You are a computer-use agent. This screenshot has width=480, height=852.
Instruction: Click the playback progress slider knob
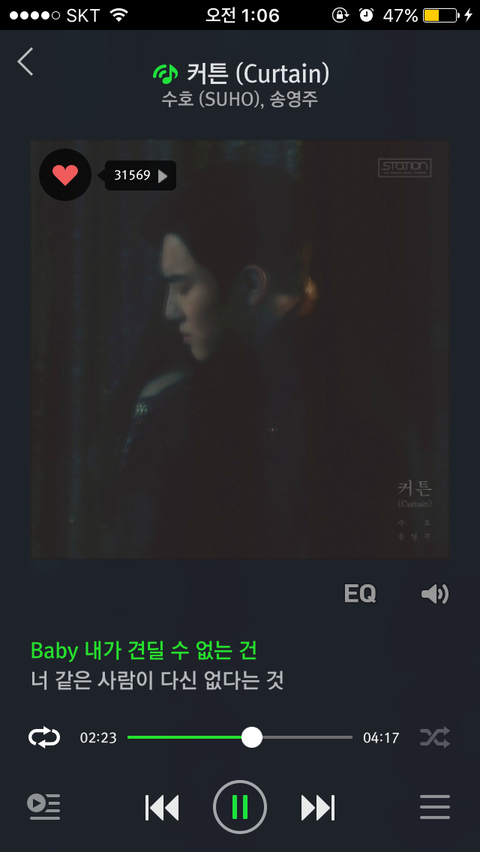252,737
